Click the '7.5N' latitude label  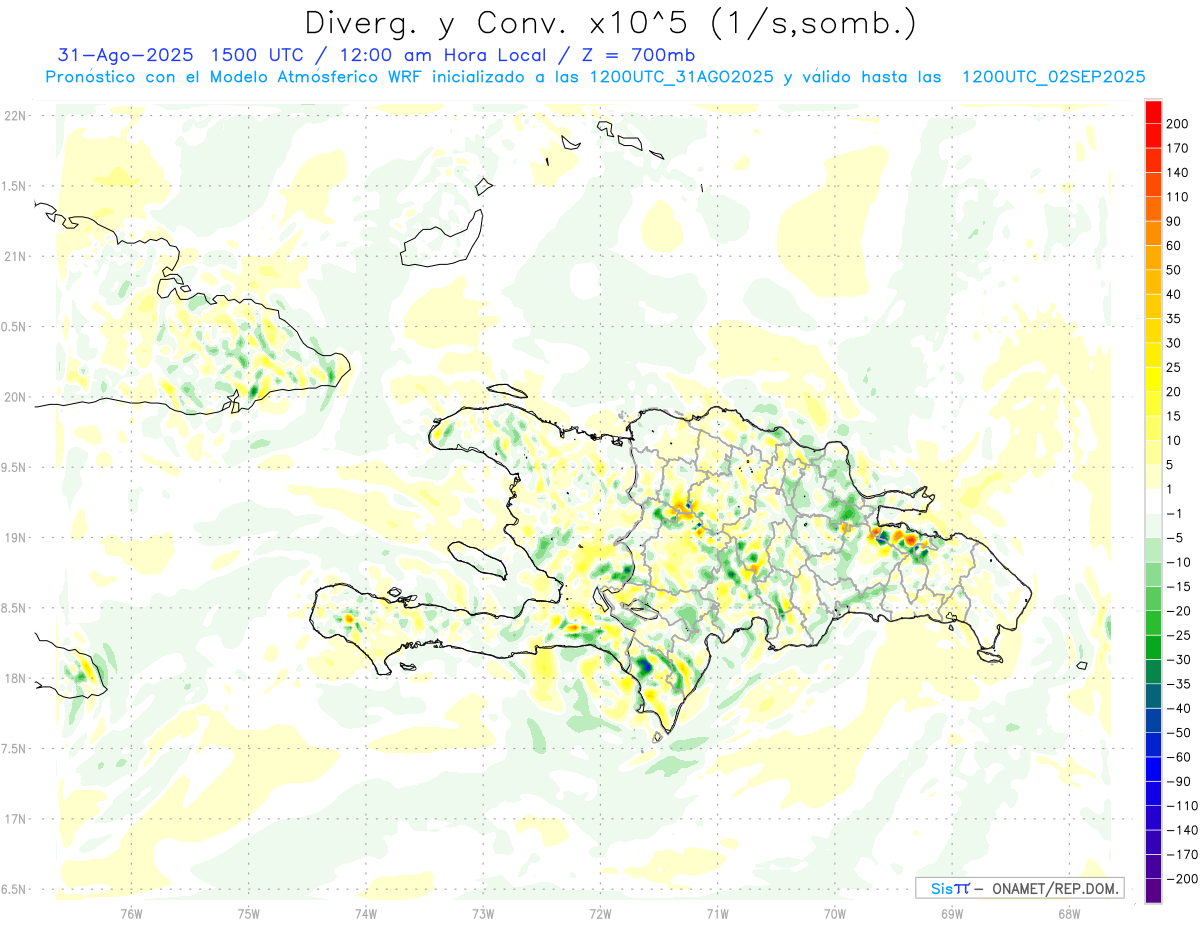click(x=12, y=748)
